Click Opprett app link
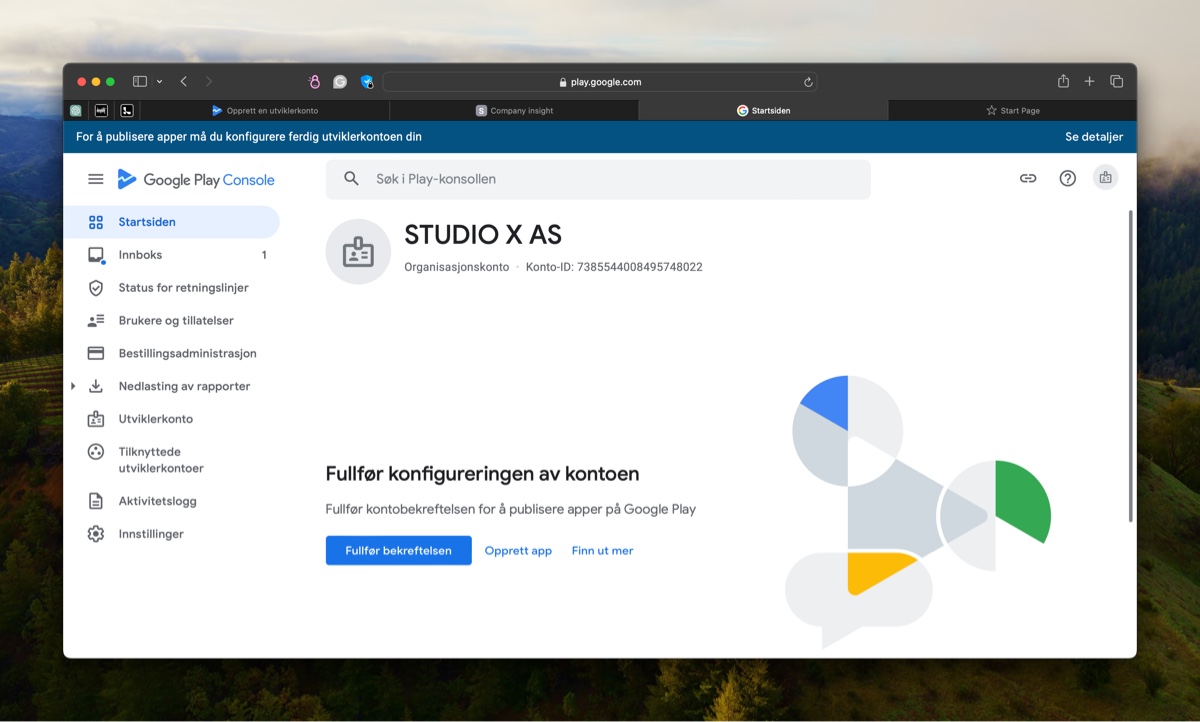The image size is (1200, 722). (518, 551)
